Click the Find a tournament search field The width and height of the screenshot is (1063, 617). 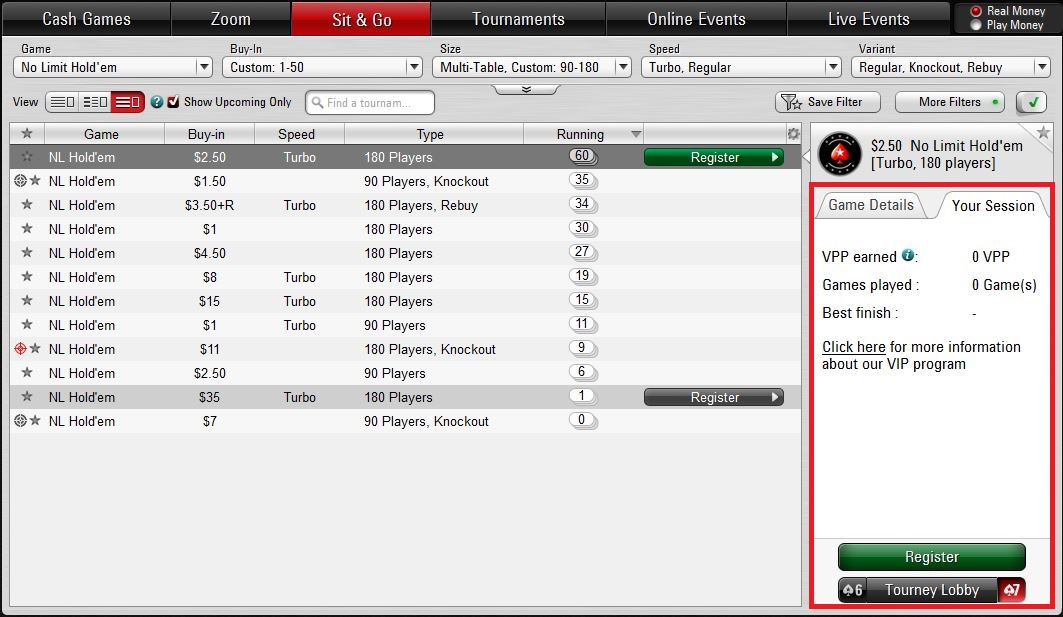pos(369,102)
